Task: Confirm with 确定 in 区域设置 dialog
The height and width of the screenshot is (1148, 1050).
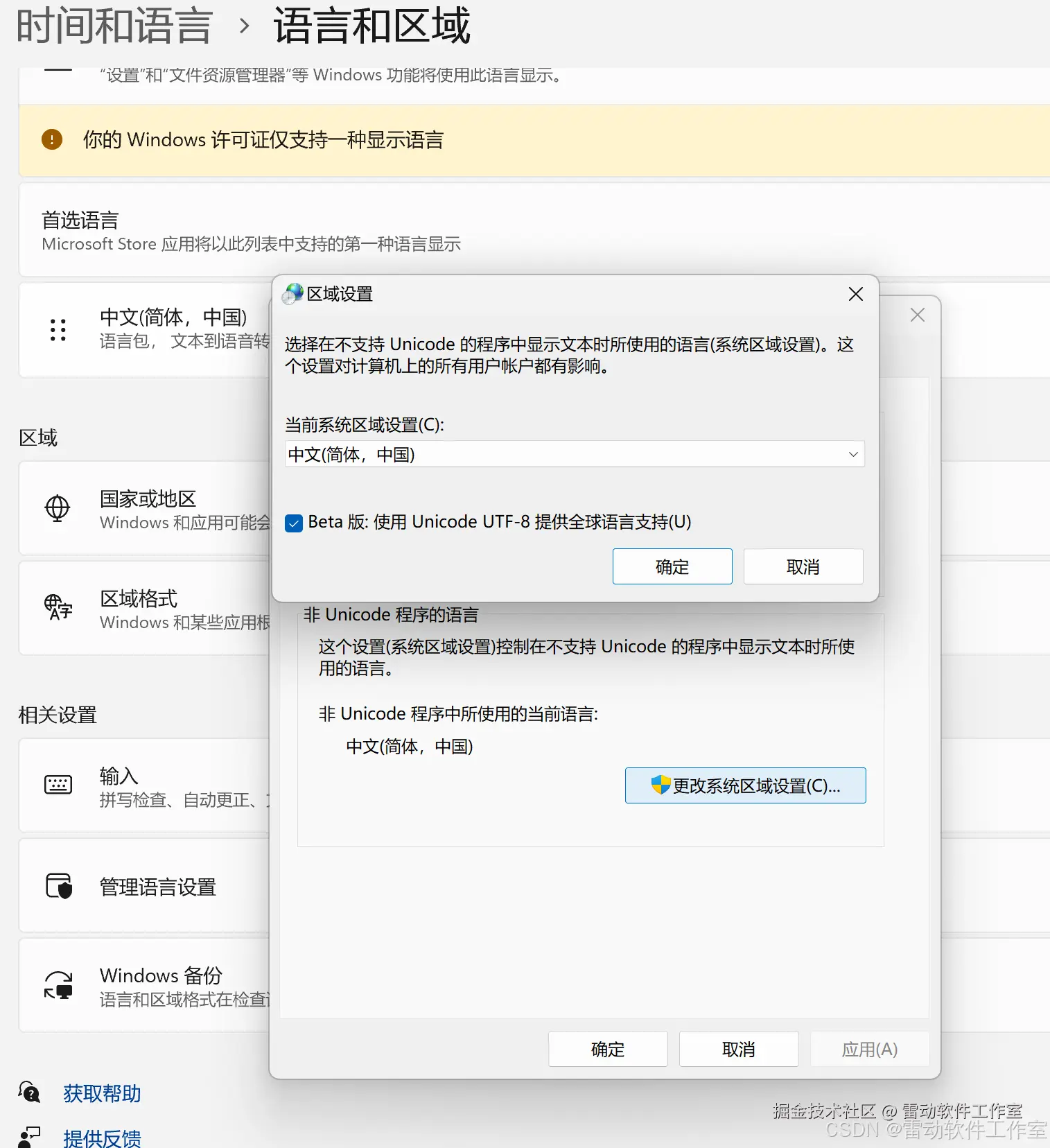Action: pyautogui.click(x=672, y=566)
